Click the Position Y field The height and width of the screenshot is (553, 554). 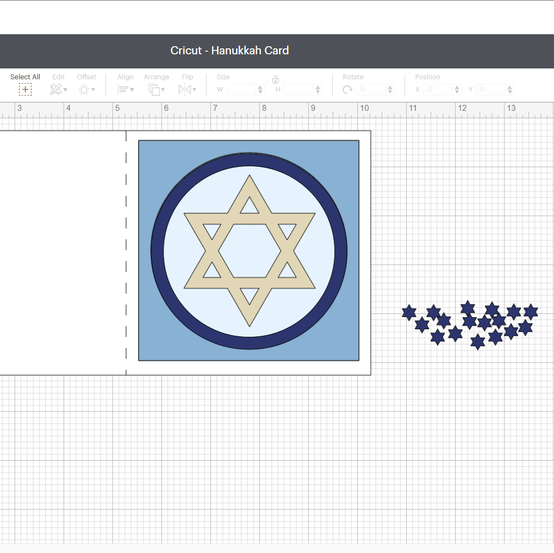click(491, 89)
